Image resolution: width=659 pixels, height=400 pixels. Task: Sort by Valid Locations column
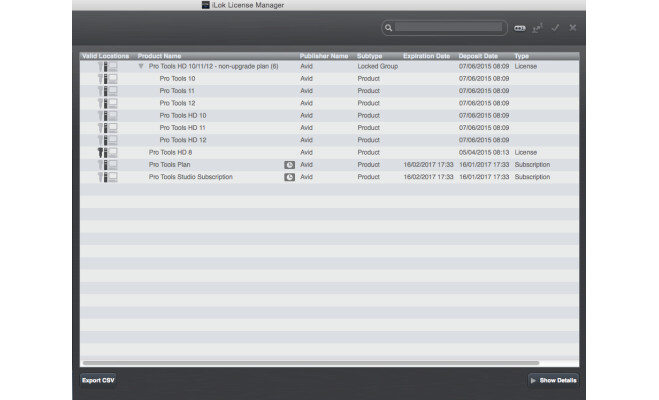tap(105, 56)
